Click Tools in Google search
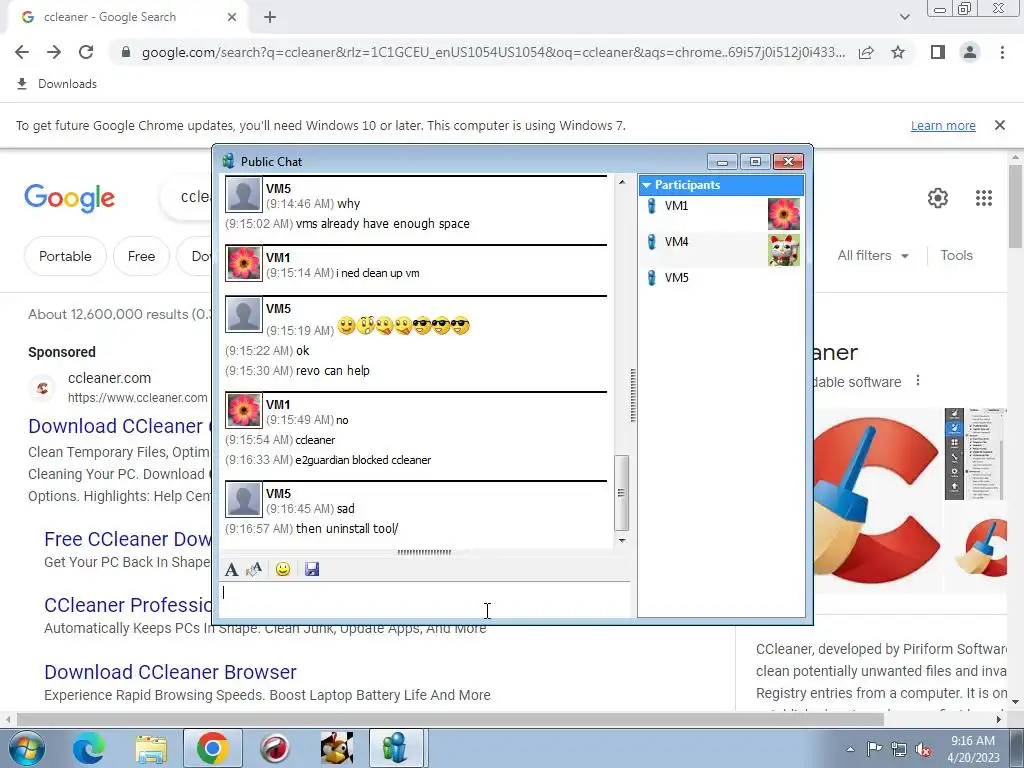This screenshot has width=1024, height=768. 956,255
